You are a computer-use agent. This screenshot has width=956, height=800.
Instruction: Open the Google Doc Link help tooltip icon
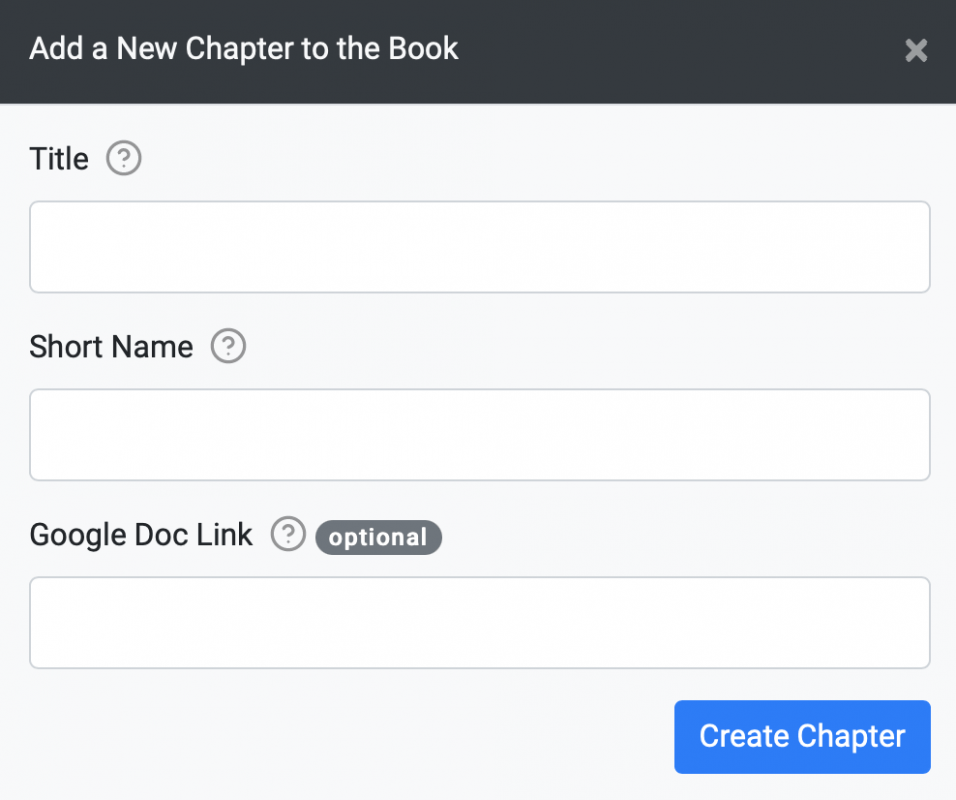pyautogui.click(x=288, y=534)
